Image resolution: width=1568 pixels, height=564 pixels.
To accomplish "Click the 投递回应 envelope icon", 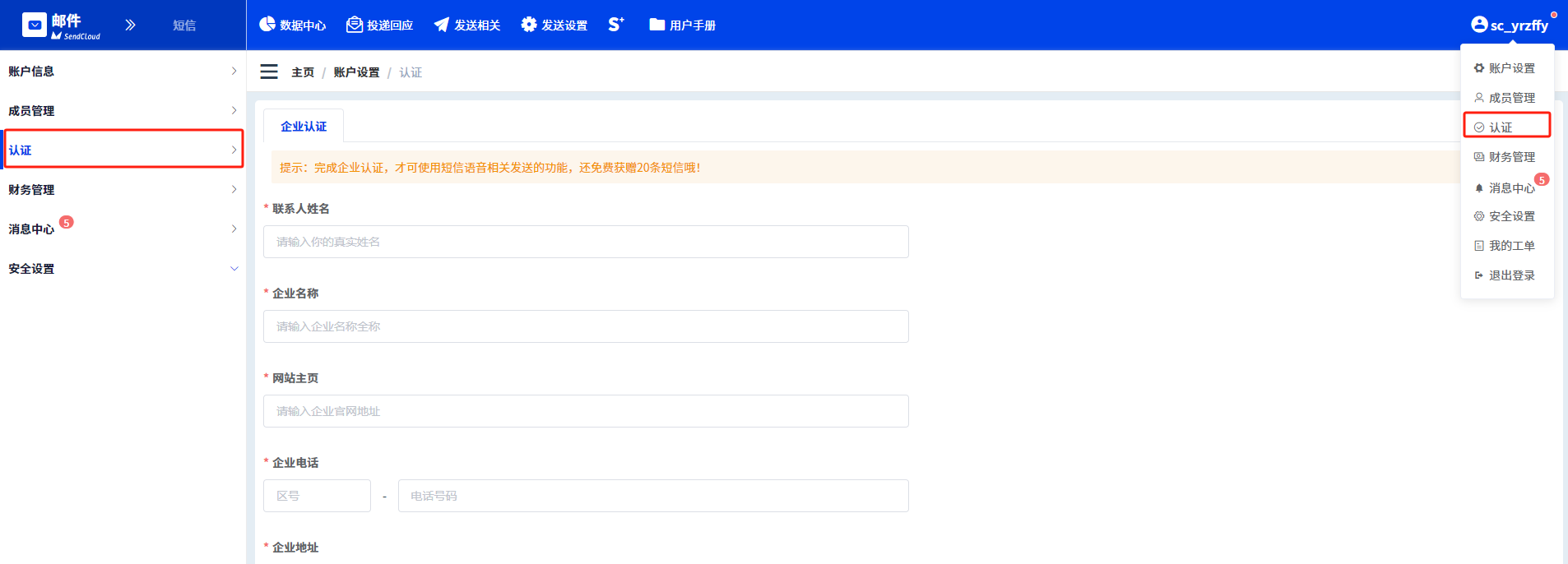I will tap(355, 25).
